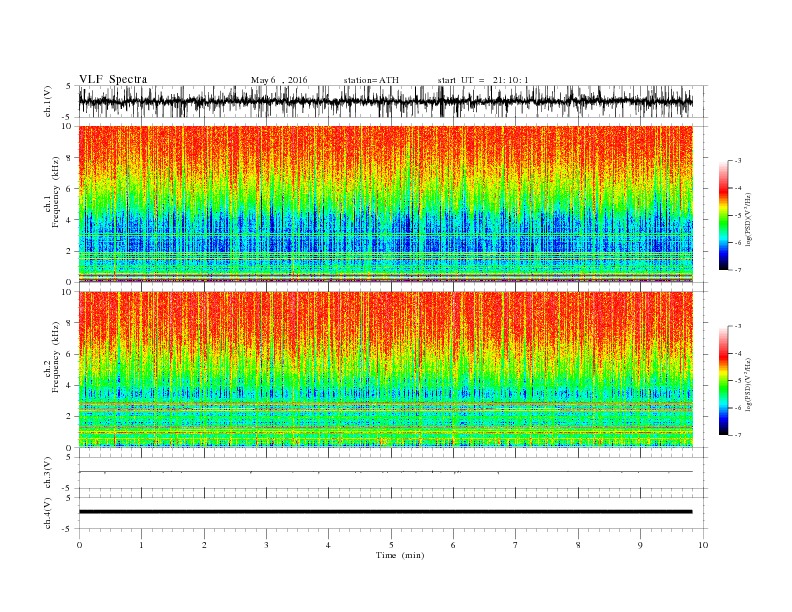Click the "-7" tick on ch.2 colorbar

[738, 435]
